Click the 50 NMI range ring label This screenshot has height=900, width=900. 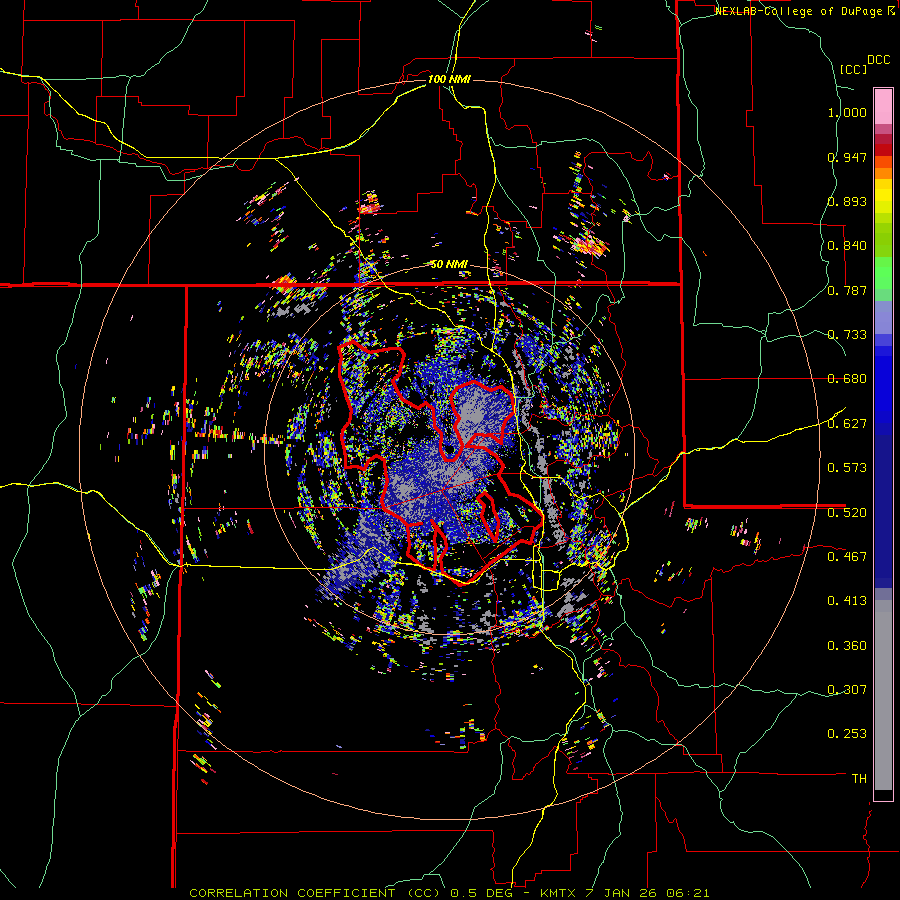pyautogui.click(x=449, y=265)
